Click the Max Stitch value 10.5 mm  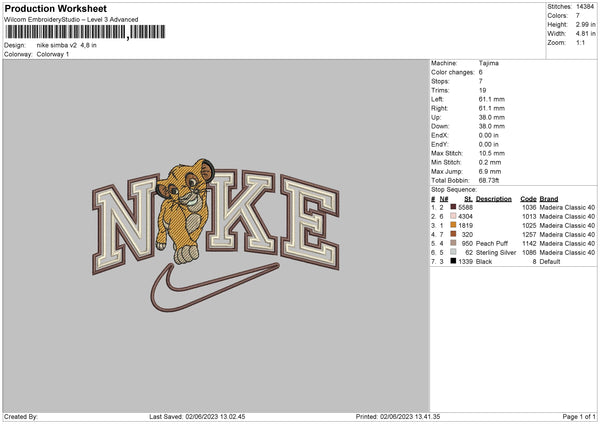click(x=492, y=153)
